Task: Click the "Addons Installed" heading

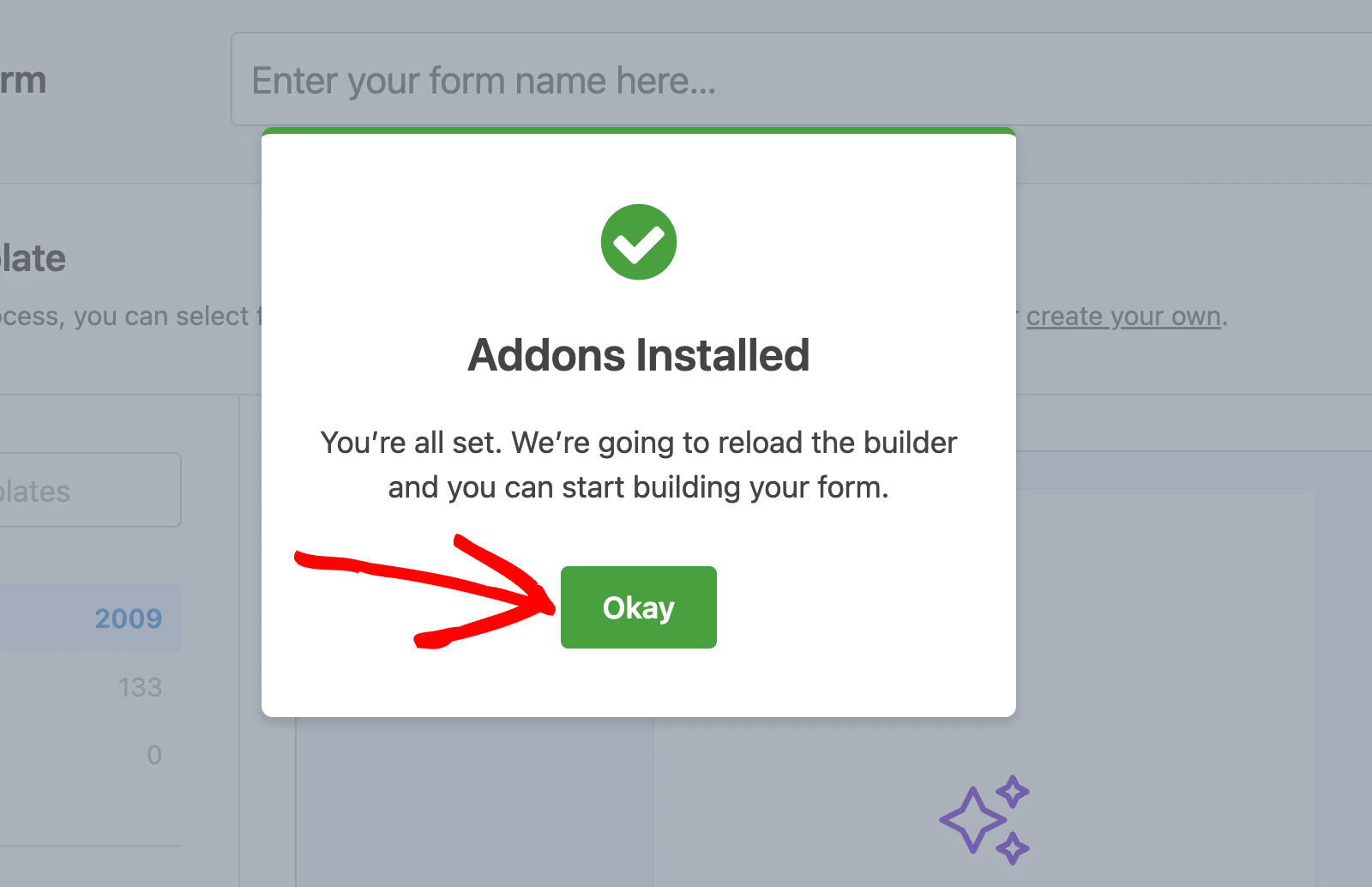Action: pyautogui.click(x=639, y=355)
